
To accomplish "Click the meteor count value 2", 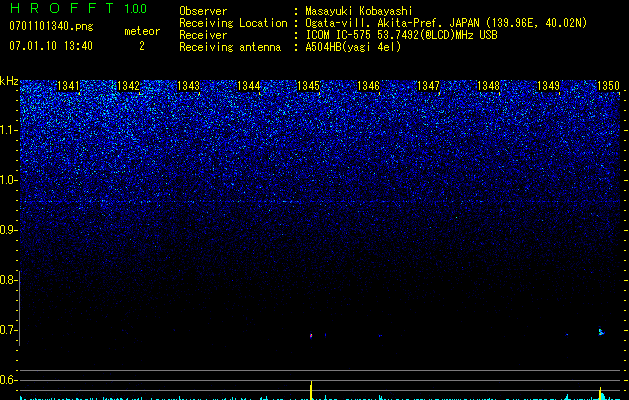I will 142,46.
